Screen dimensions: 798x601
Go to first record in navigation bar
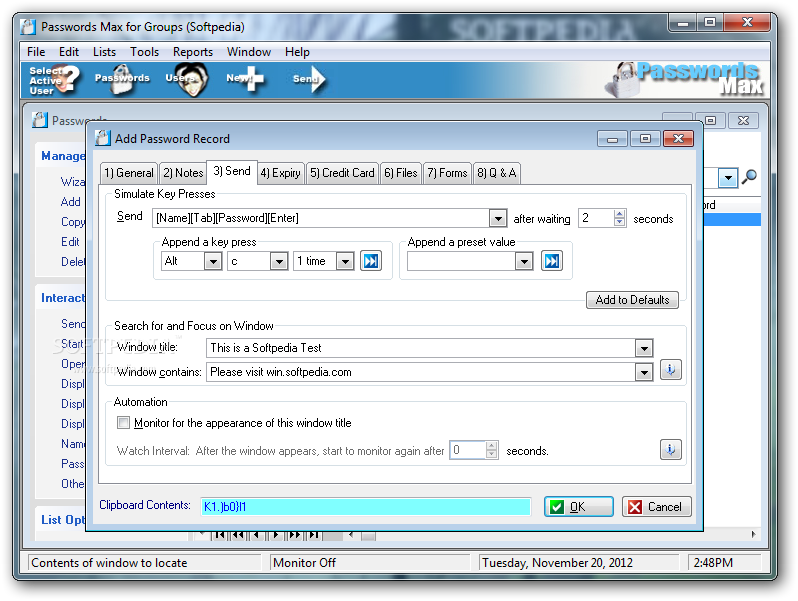[x=219, y=535]
